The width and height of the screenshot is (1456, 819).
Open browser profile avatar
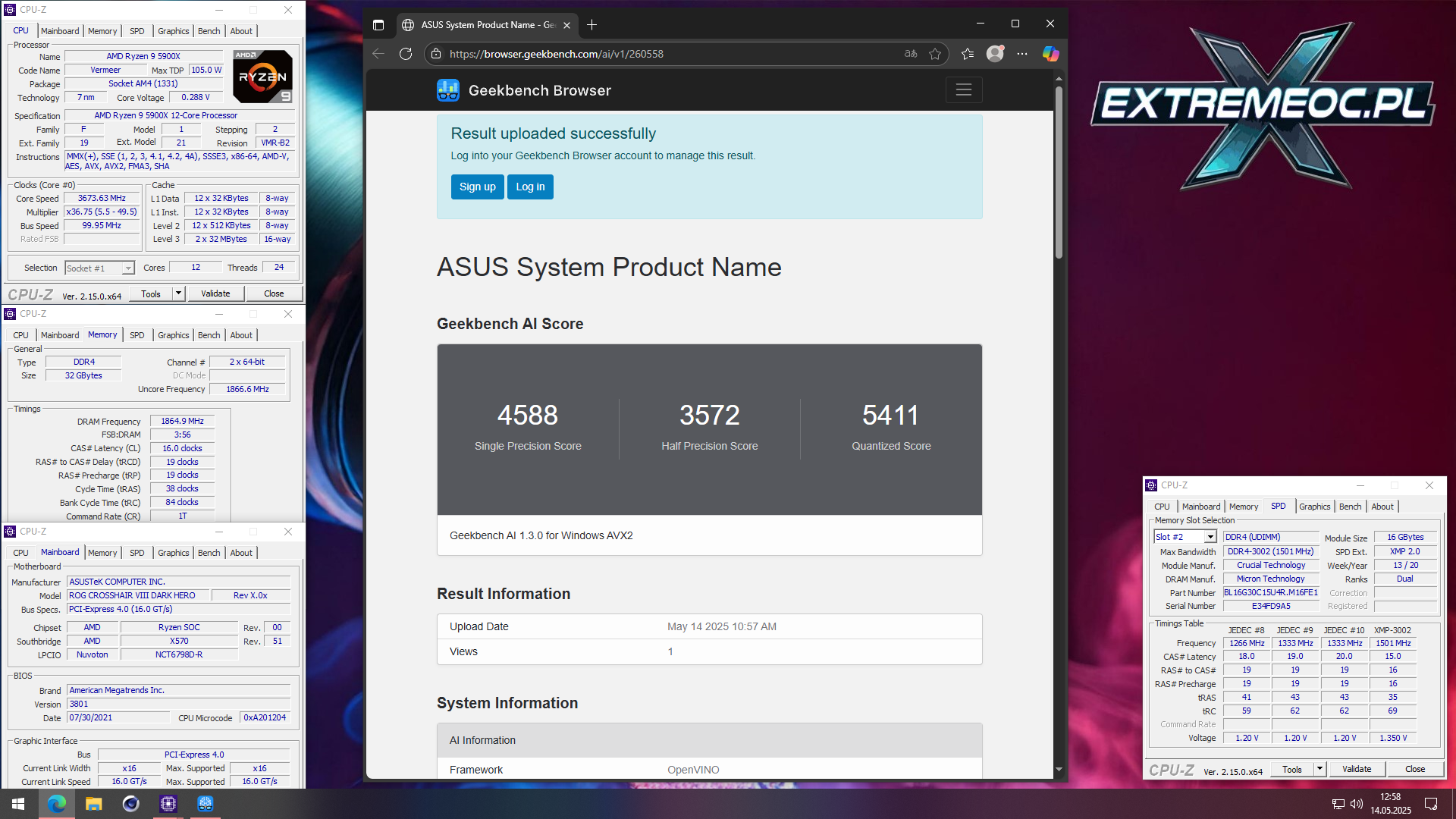(x=995, y=54)
